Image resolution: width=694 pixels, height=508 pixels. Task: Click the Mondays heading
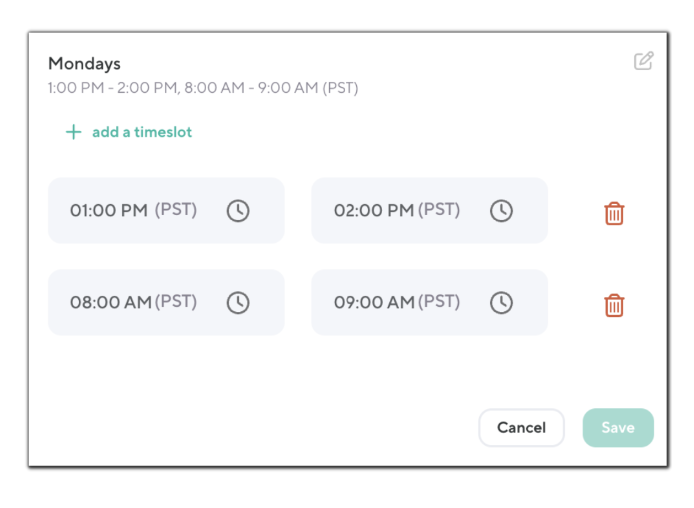point(84,64)
